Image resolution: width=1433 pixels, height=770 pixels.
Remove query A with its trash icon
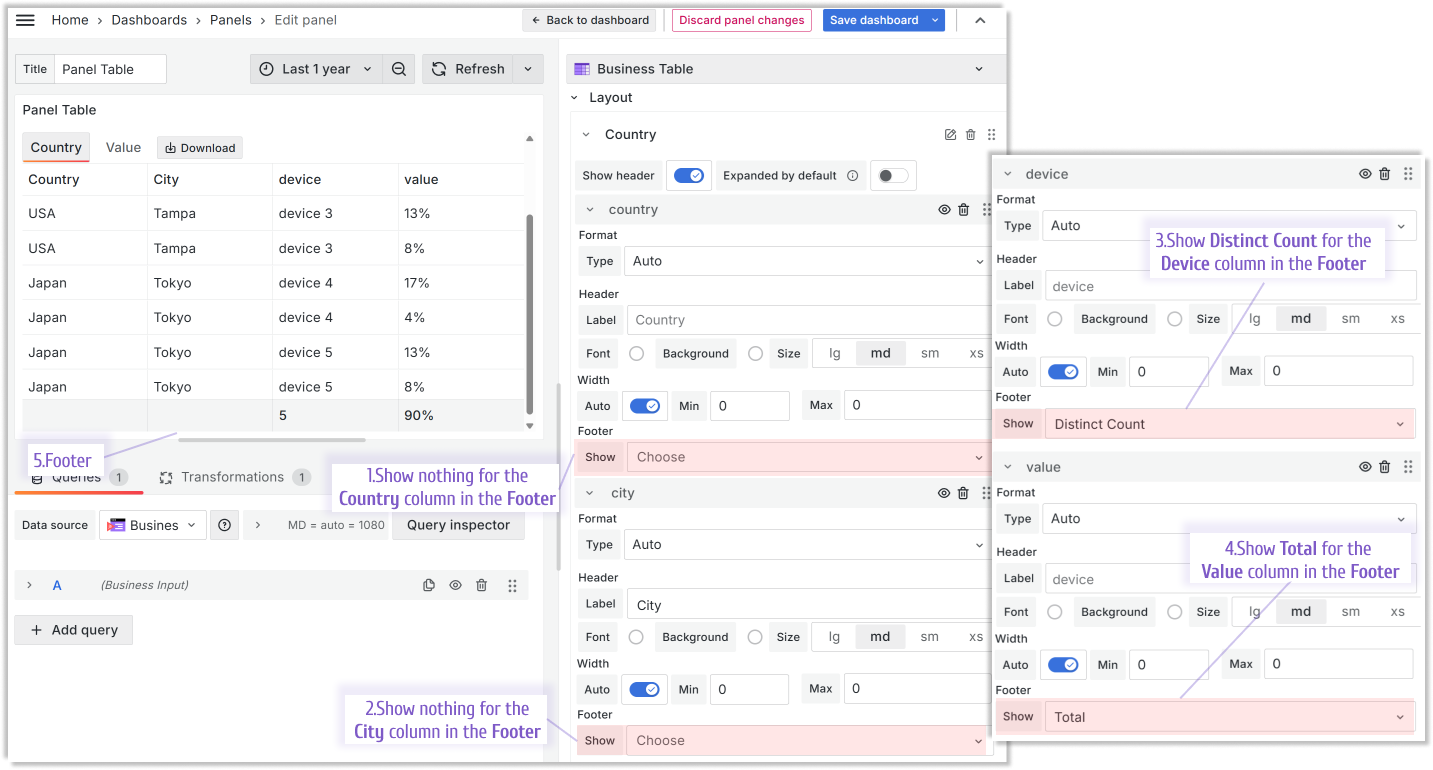click(481, 584)
